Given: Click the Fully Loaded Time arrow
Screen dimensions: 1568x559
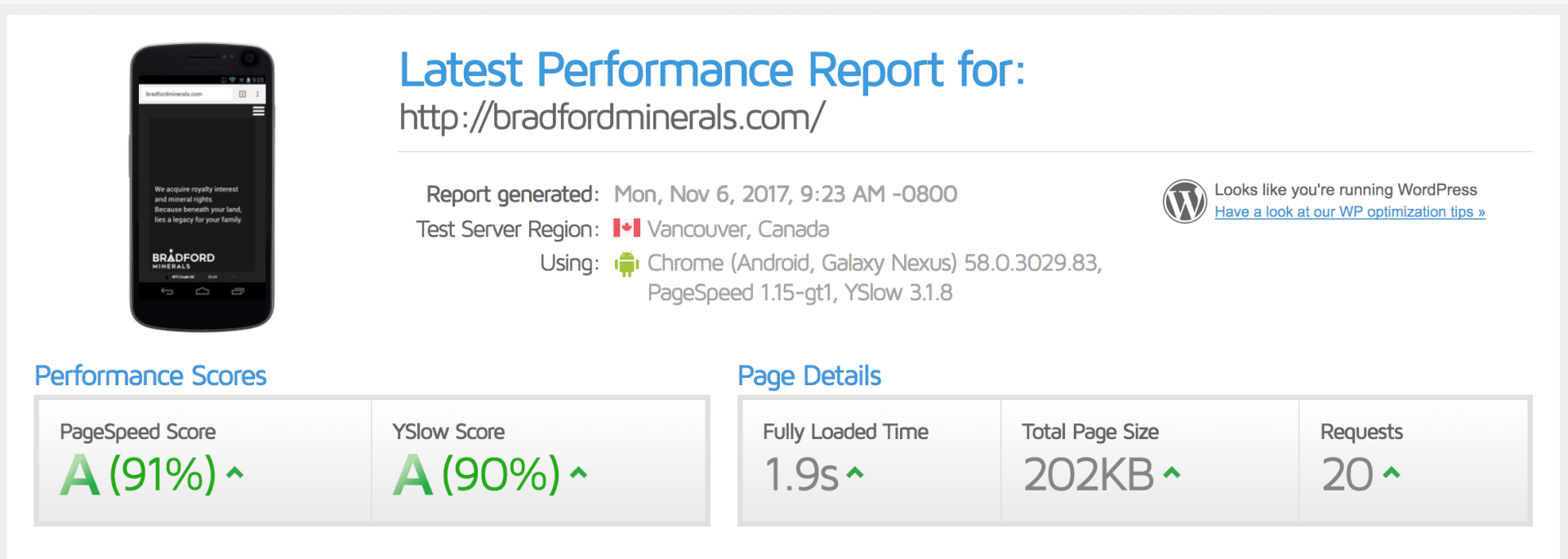Looking at the screenshot, I should [855, 472].
